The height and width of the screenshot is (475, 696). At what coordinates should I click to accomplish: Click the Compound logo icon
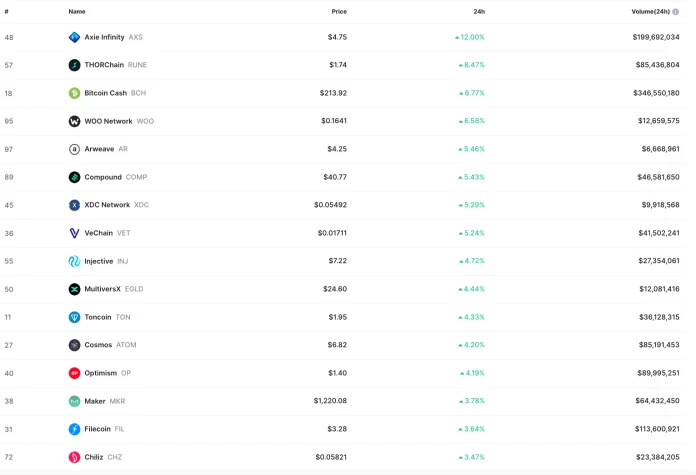(x=74, y=177)
